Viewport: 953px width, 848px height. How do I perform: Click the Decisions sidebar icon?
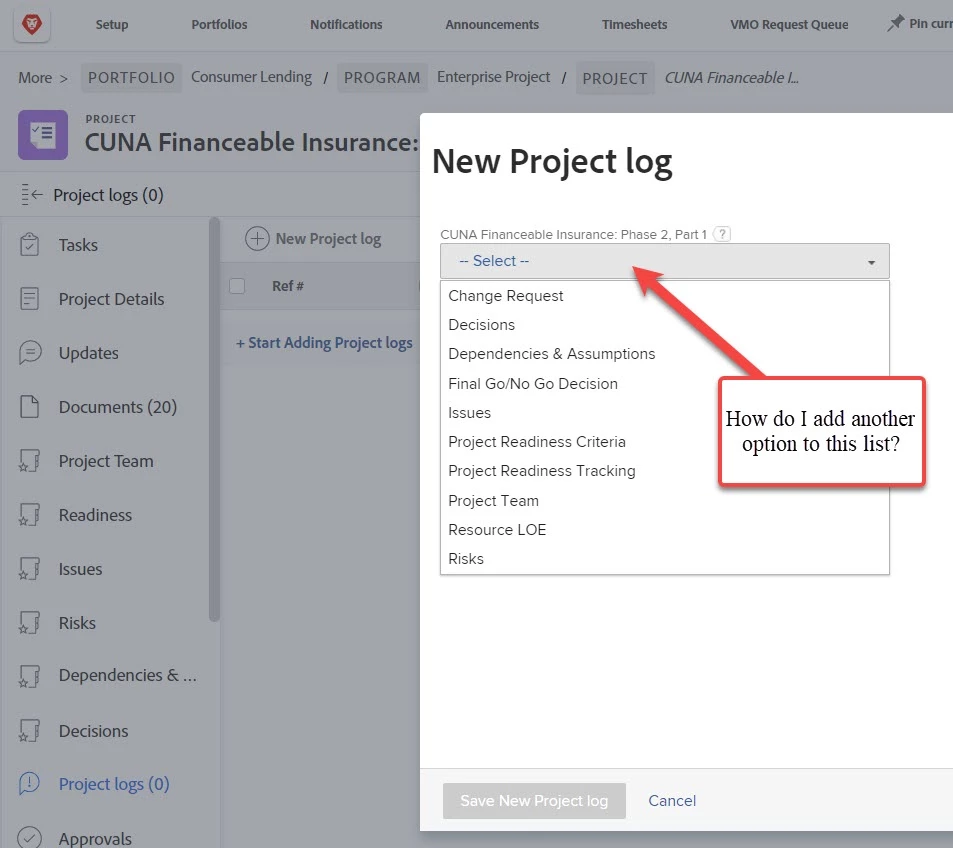click(x=29, y=731)
